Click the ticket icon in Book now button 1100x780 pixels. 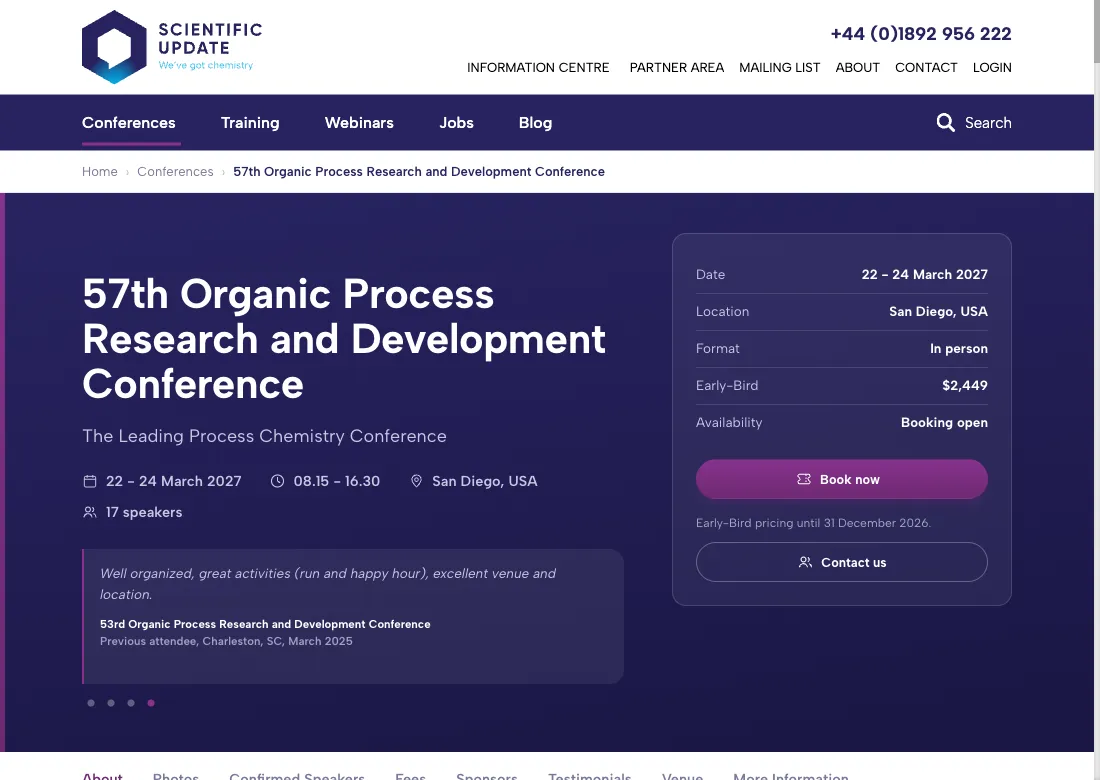pos(804,479)
